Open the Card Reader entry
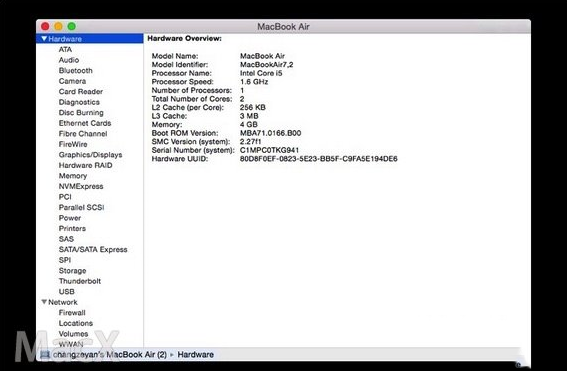The image size is (567, 372). coord(81,91)
